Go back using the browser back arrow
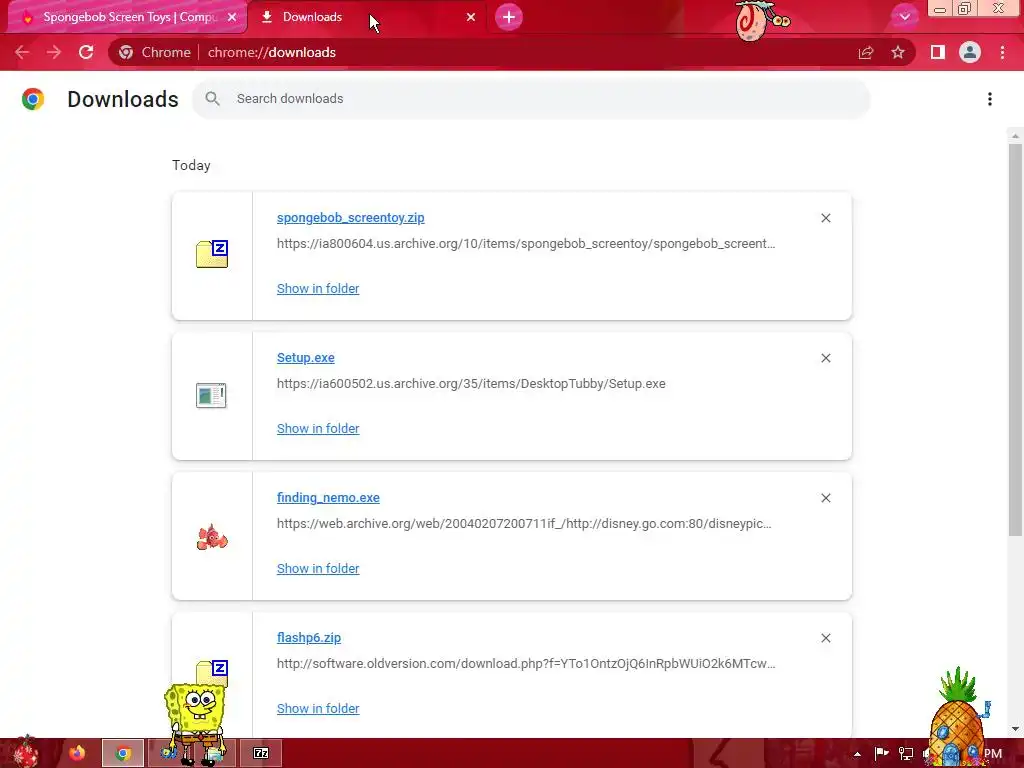Viewport: 1024px width, 768px height. [22, 52]
